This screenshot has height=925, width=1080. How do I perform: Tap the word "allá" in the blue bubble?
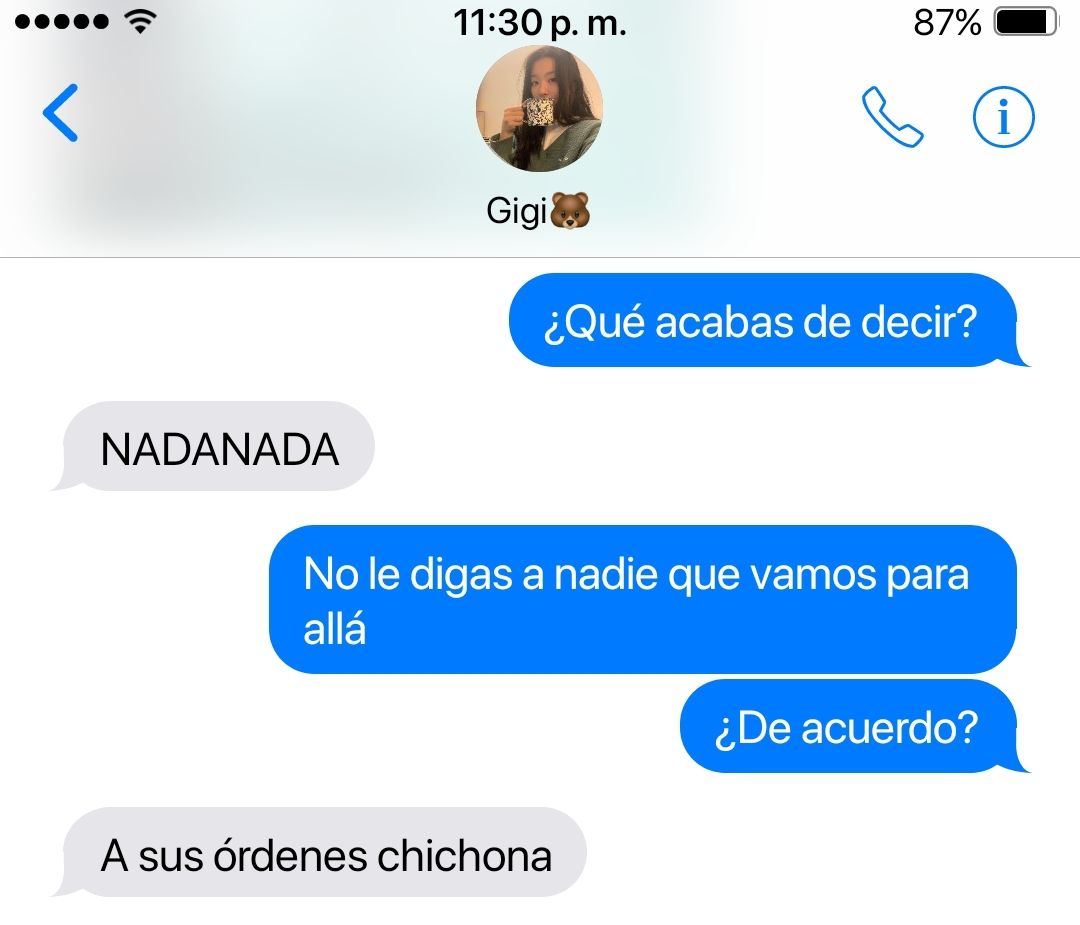point(335,629)
